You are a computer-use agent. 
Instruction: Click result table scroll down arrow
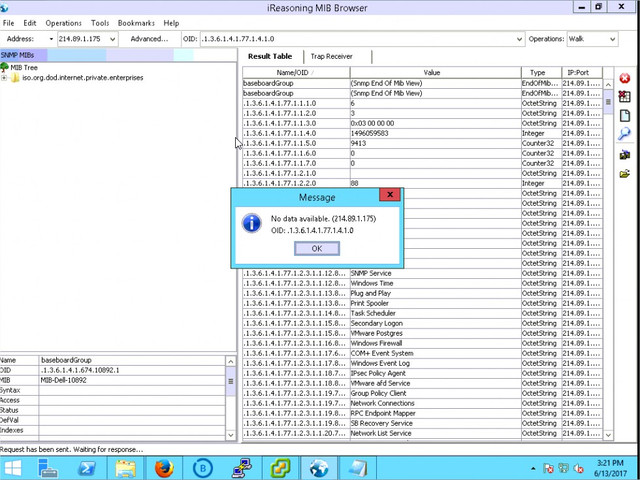[x=608, y=435]
